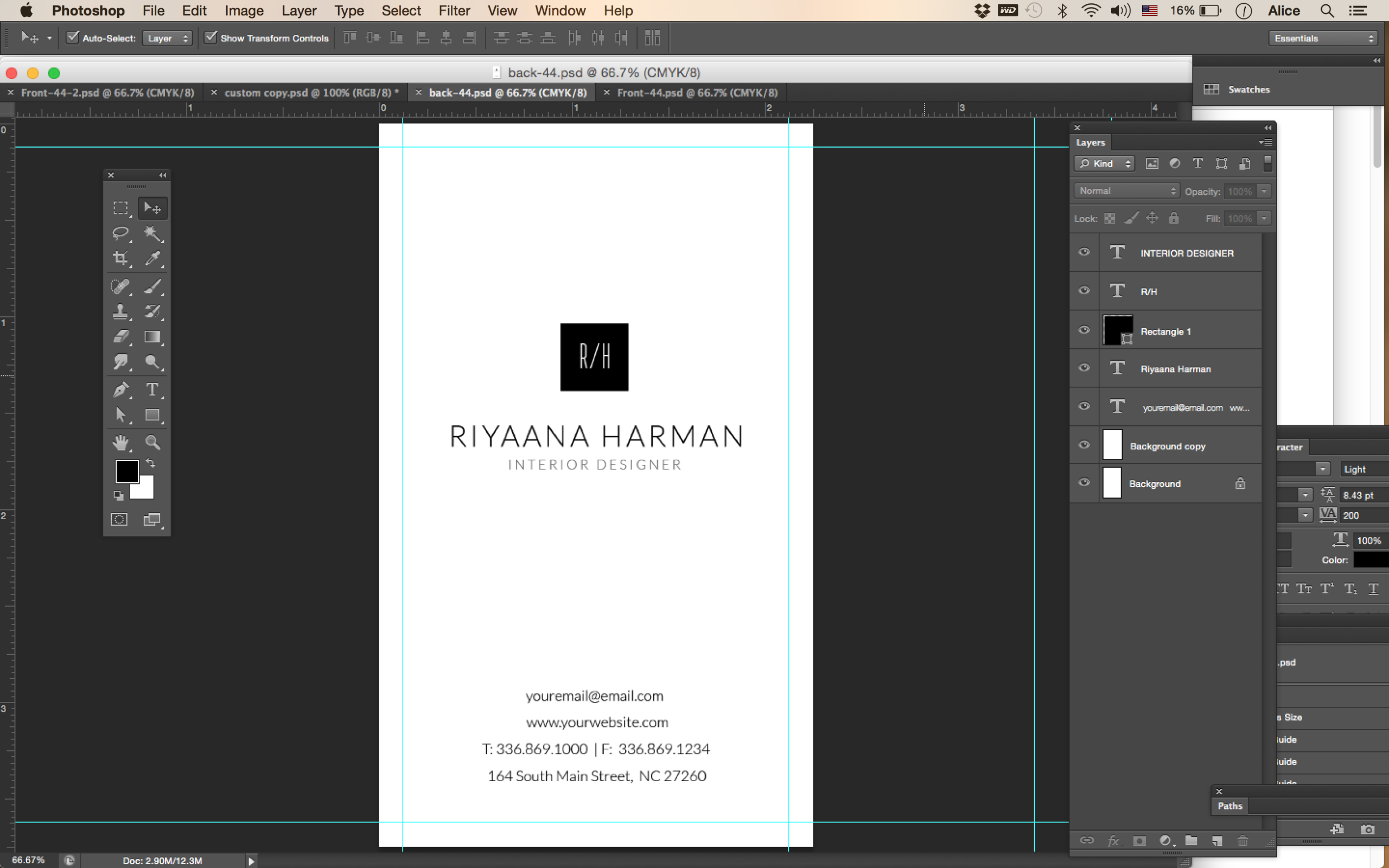Expand the status bar info arrow

pyautogui.click(x=251, y=860)
